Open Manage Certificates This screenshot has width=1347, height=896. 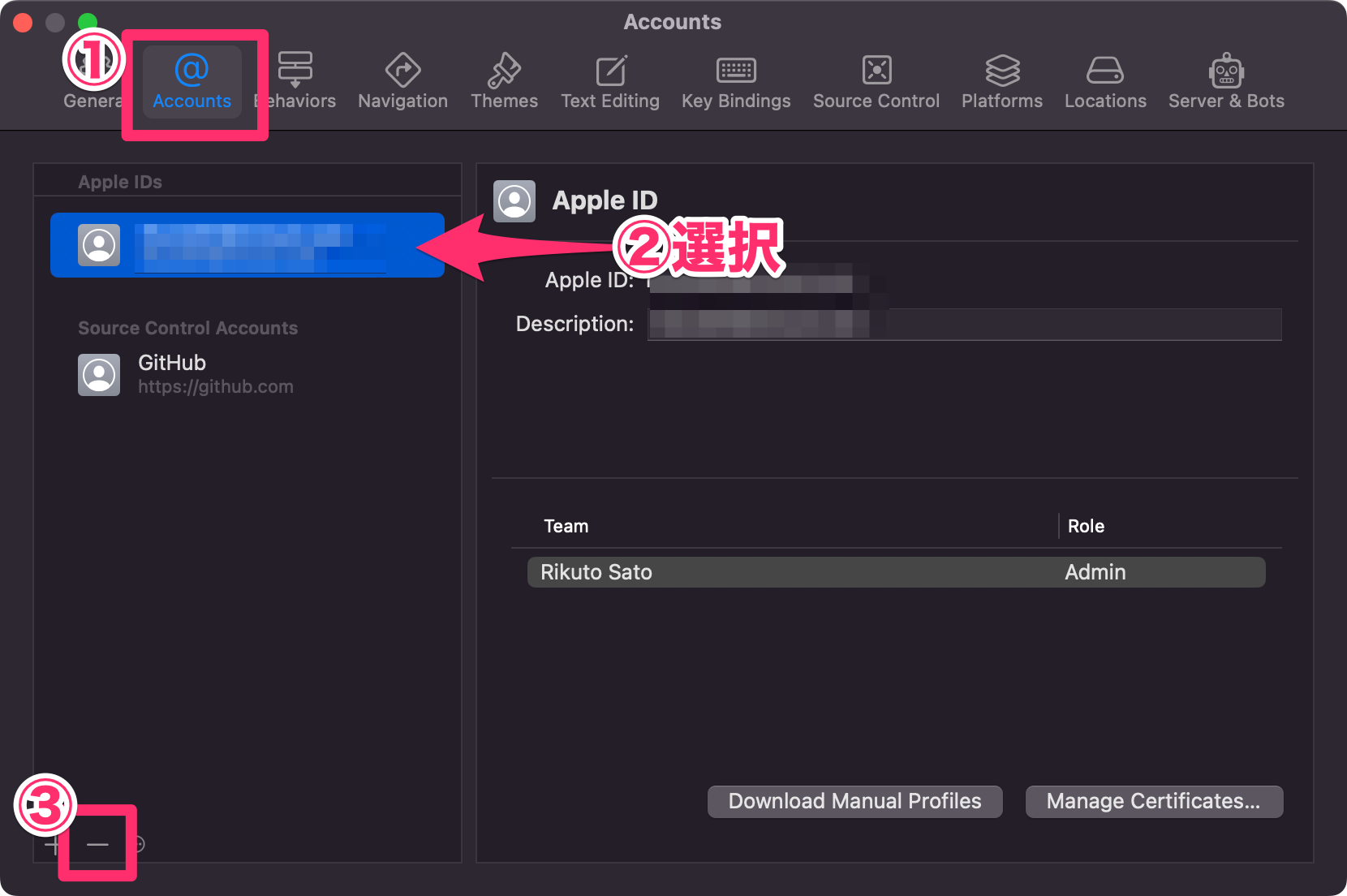coord(1153,801)
